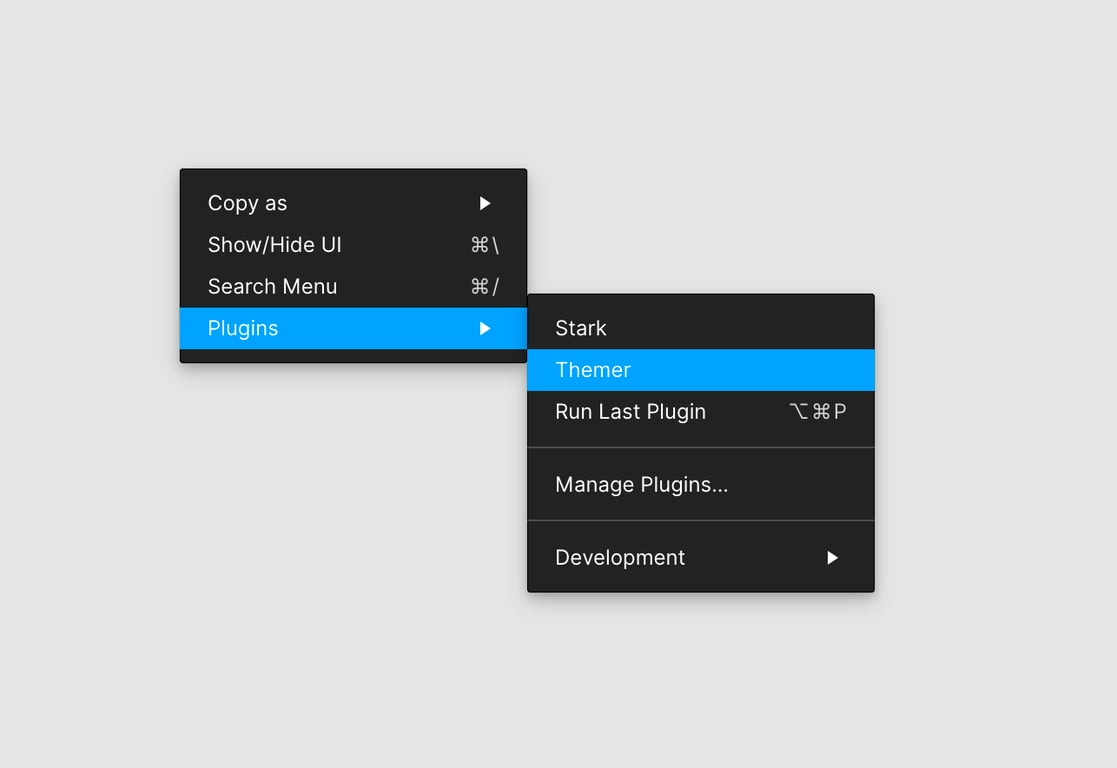The image size is (1117, 768).
Task: Open Manage Plugins...
Action: tap(641, 485)
